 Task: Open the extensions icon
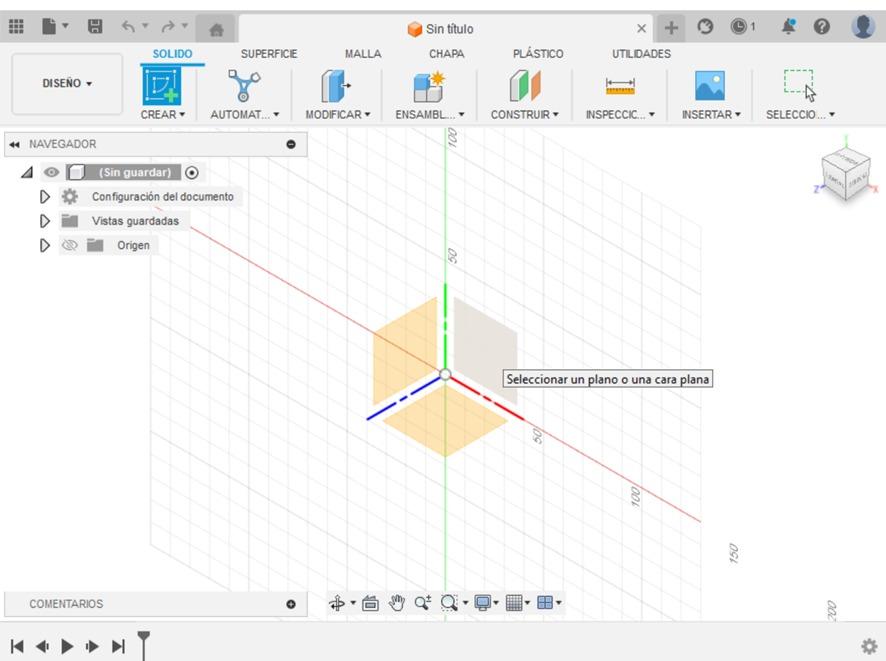tap(705, 27)
